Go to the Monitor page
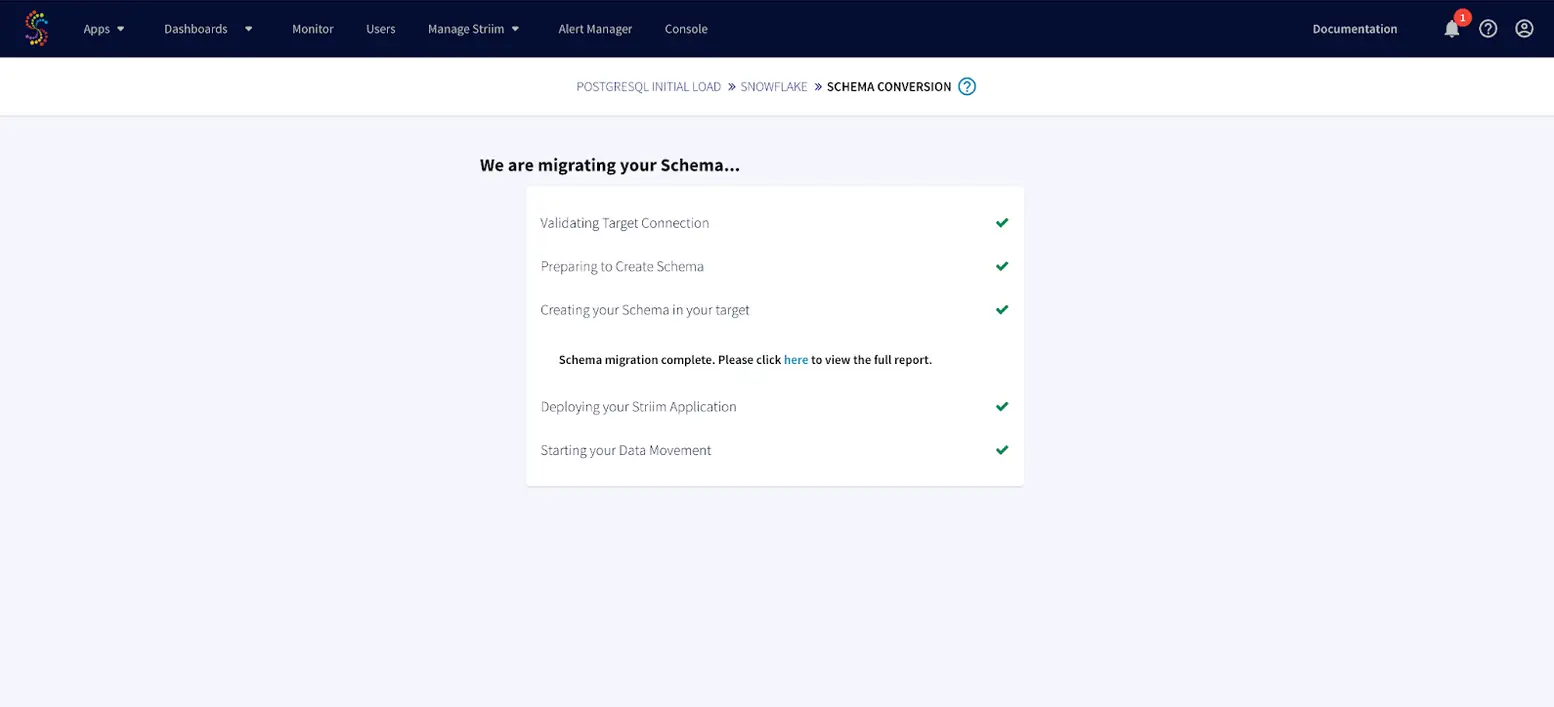1554x707 pixels. pyautogui.click(x=313, y=29)
